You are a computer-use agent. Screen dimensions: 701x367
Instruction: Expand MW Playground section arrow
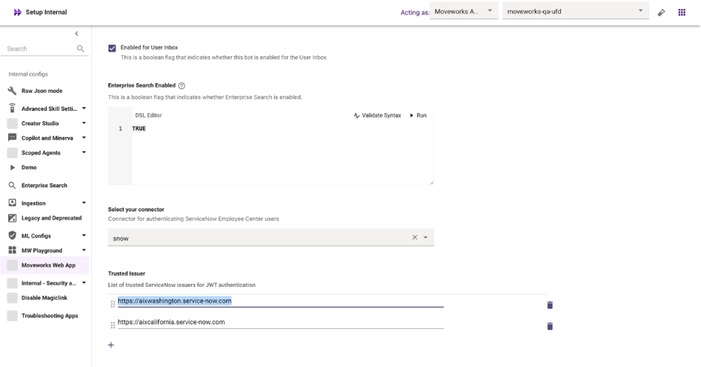click(x=84, y=250)
